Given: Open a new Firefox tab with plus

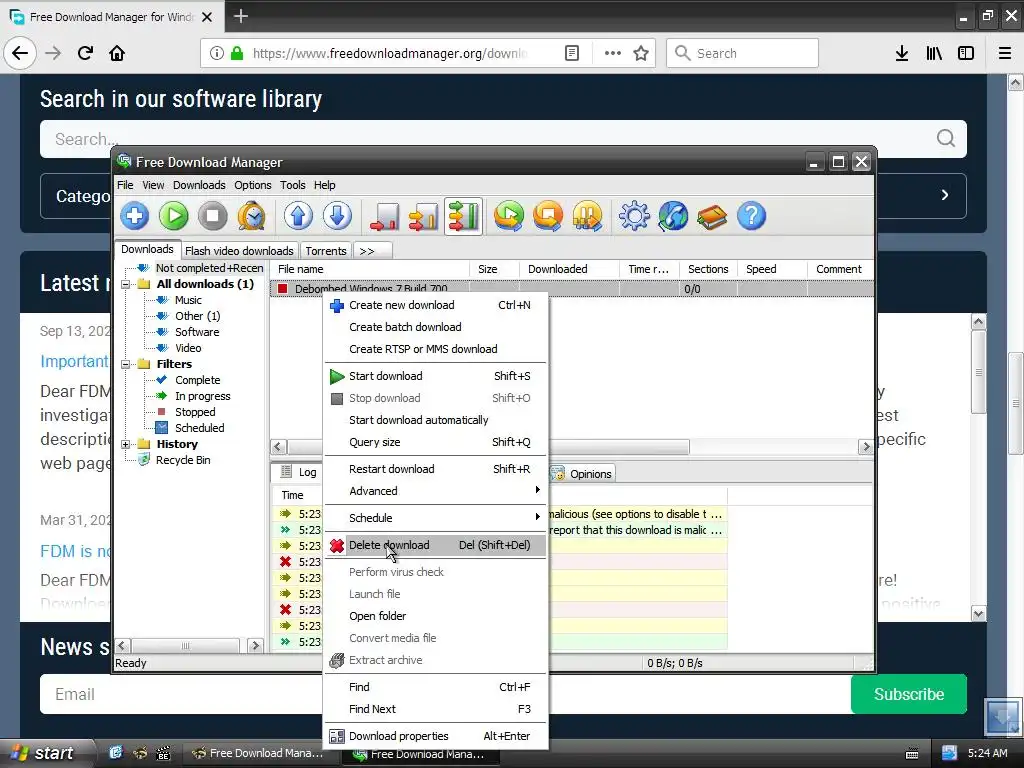Looking at the screenshot, I should click(x=241, y=16).
